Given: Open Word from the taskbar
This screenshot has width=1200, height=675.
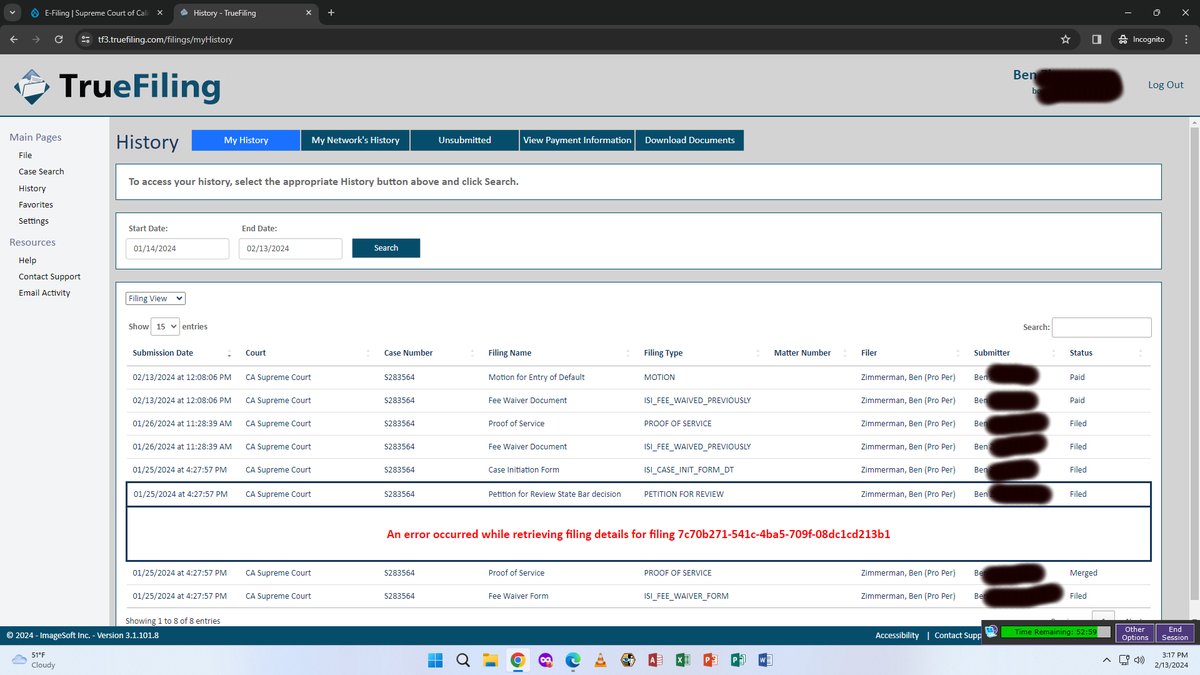Looking at the screenshot, I should point(765,660).
